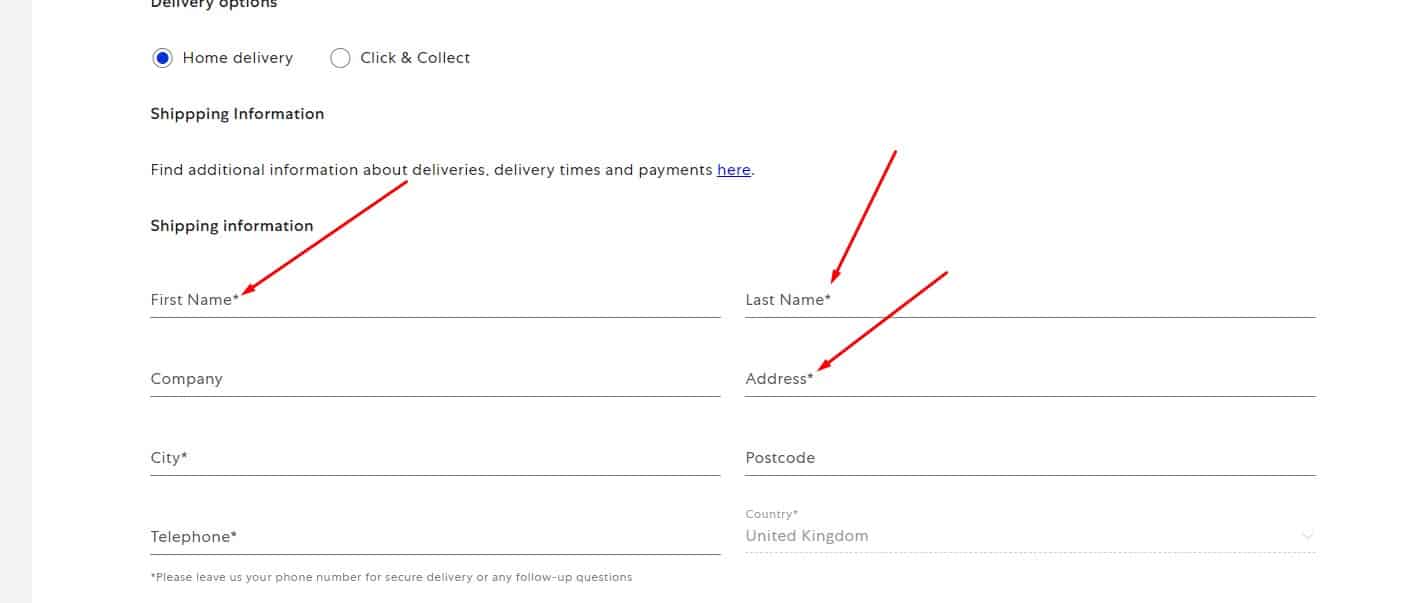The width and height of the screenshot is (1420, 603).
Task: Click the City input field
Action: pos(435,458)
